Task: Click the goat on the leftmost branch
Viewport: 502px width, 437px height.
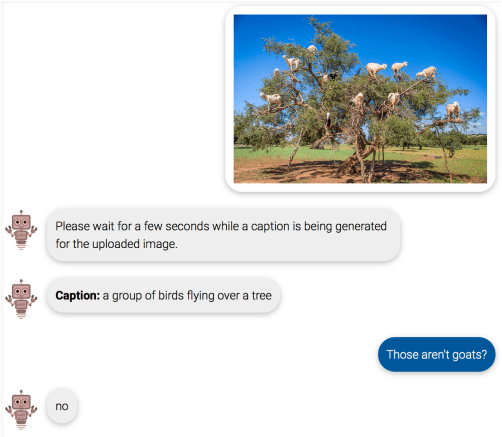Action: (271, 100)
